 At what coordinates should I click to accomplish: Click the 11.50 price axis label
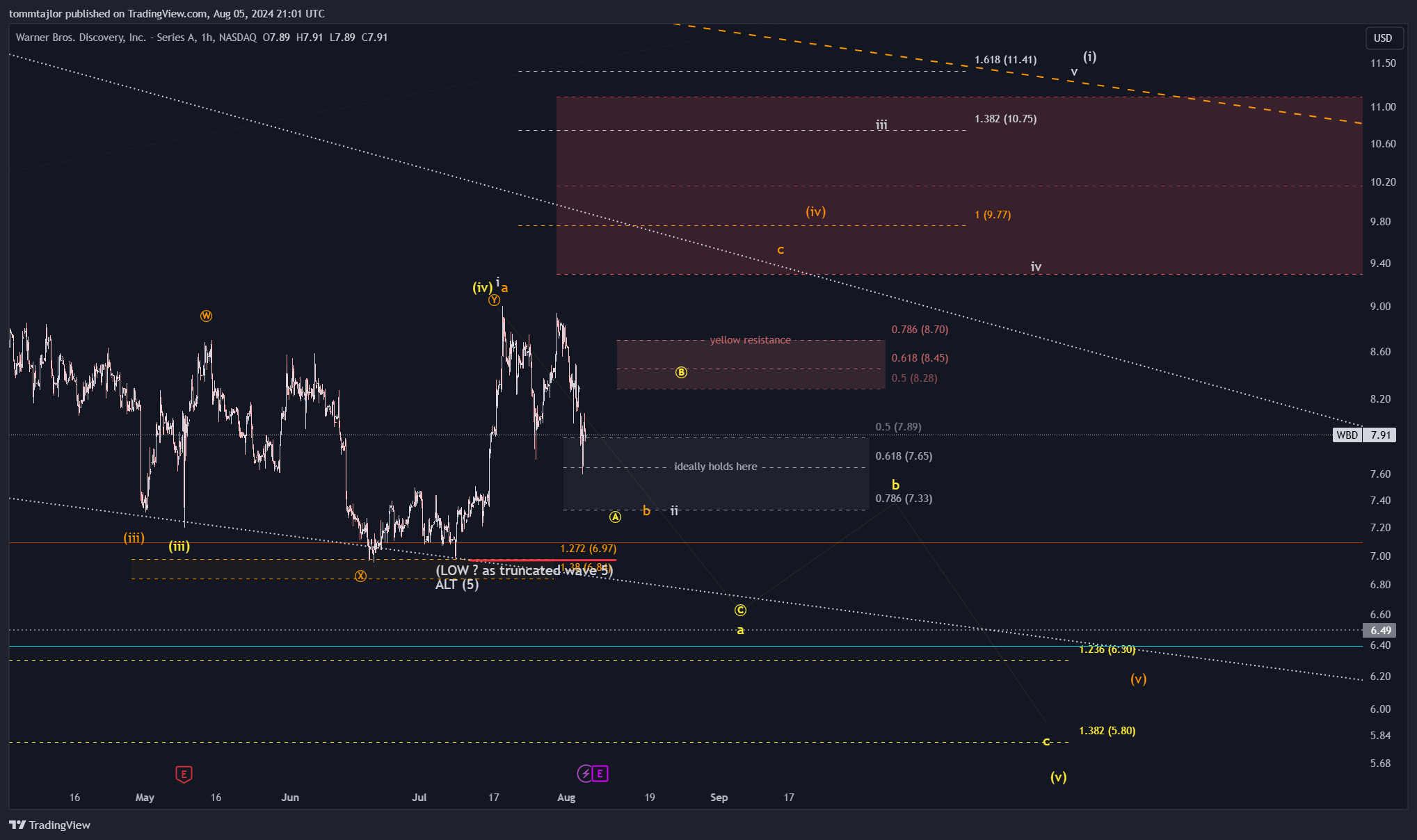pos(1383,63)
